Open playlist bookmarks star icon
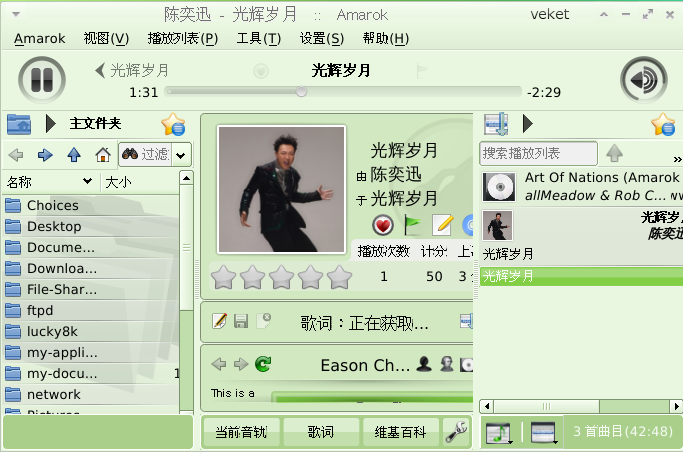The height and width of the screenshot is (452, 683). tap(663, 125)
